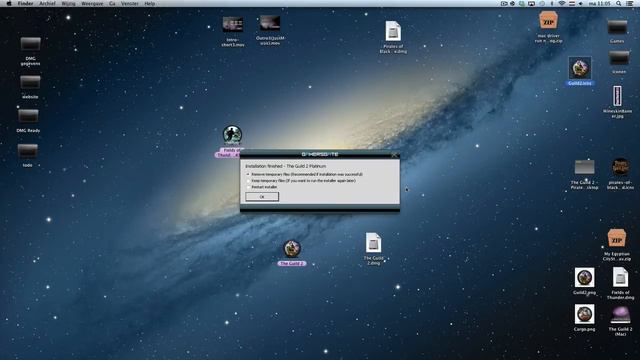This screenshot has width=640, height=360.
Task: Select the Guild2.png image file
Action: pos(584,278)
